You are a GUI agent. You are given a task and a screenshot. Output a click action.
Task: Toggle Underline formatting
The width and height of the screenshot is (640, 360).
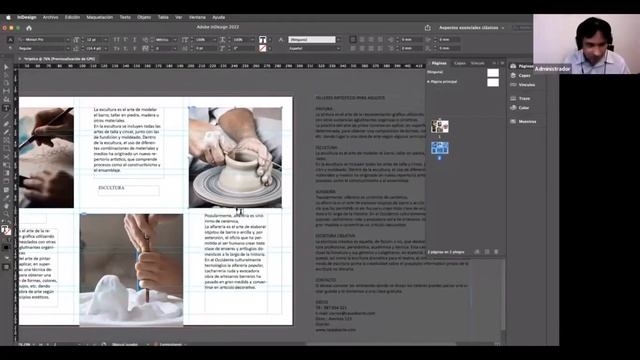coord(134,40)
